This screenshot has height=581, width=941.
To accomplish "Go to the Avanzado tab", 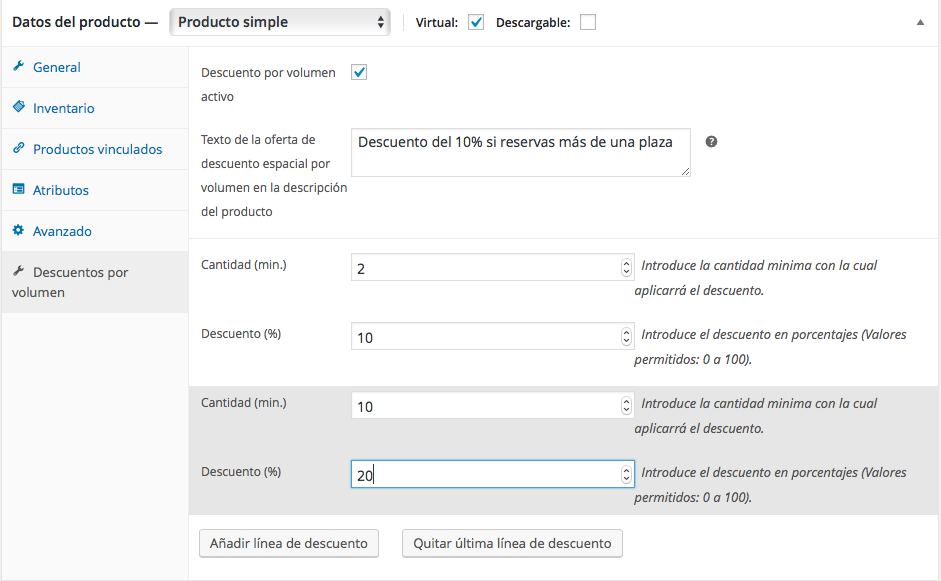I will [x=95, y=231].
